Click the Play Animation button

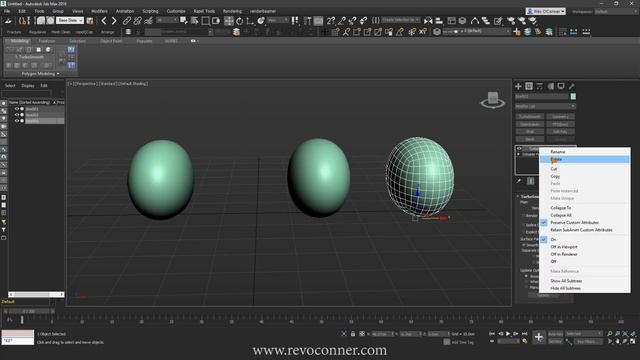click(508, 334)
